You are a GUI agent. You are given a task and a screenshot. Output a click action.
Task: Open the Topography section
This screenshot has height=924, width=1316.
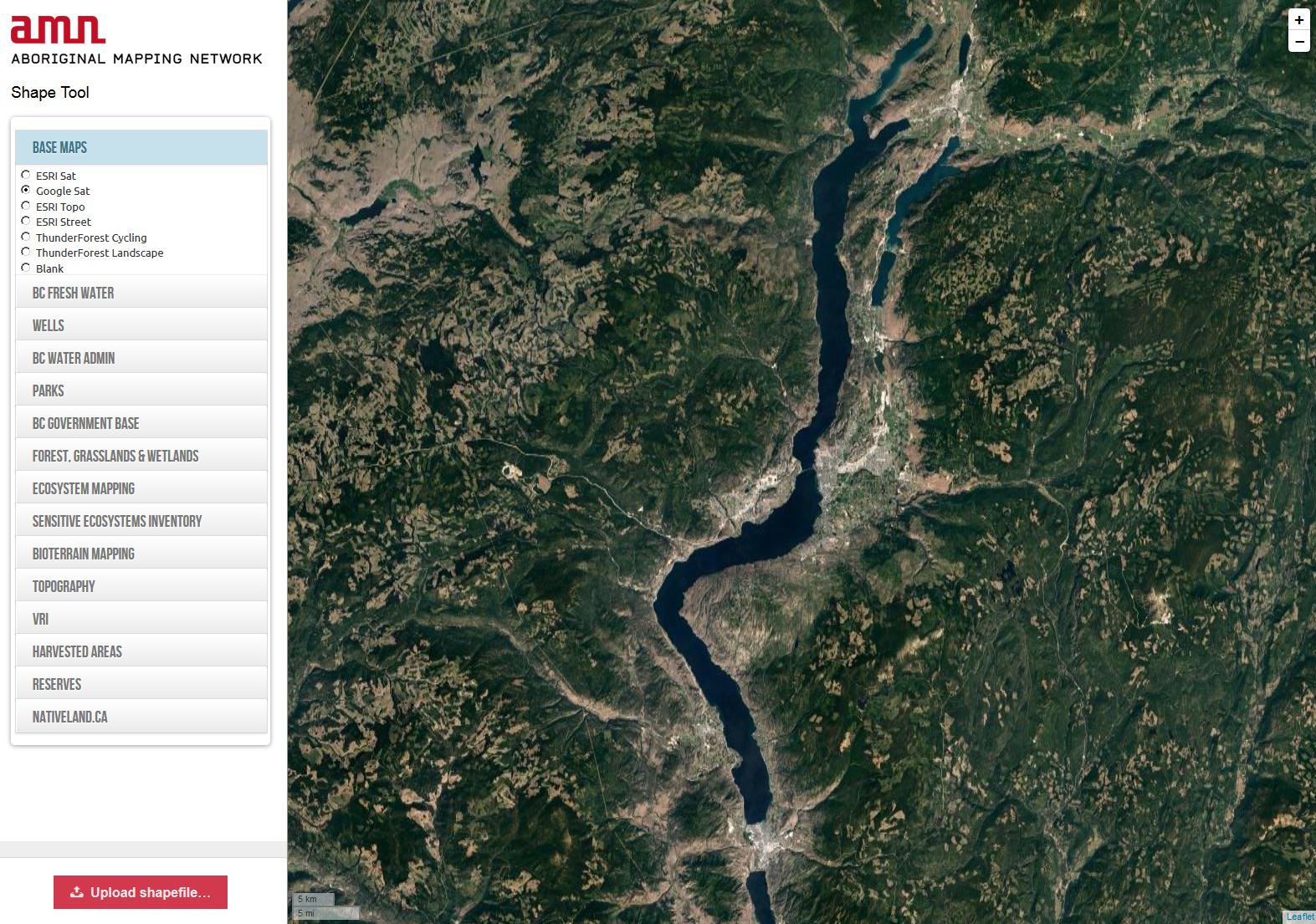pyautogui.click(x=141, y=586)
